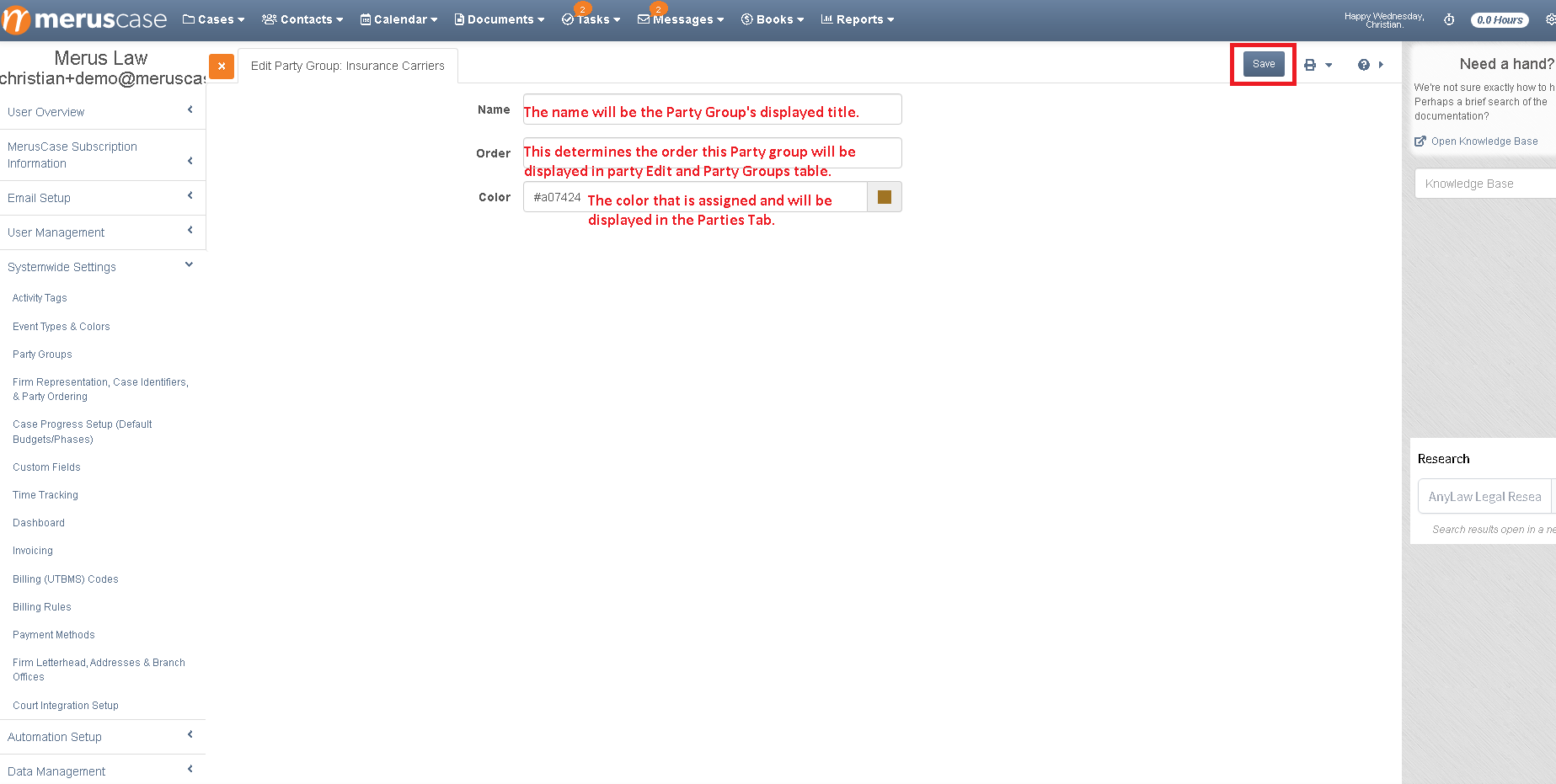Open Billing (UTBMS) Codes settings
Viewport: 1556px width, 784px height.
pos(66,579)
